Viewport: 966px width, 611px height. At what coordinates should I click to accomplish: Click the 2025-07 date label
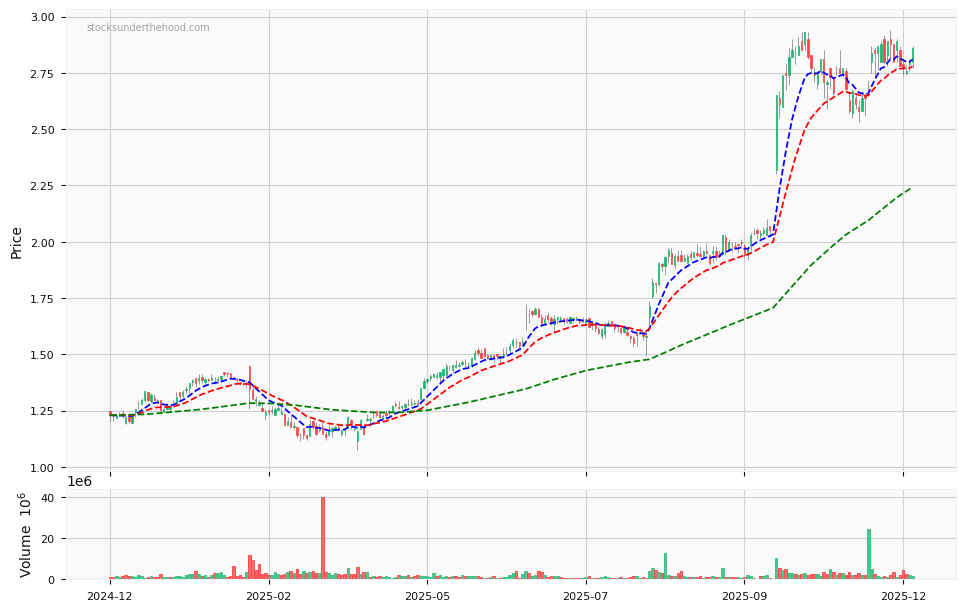[x=586, y=596]
